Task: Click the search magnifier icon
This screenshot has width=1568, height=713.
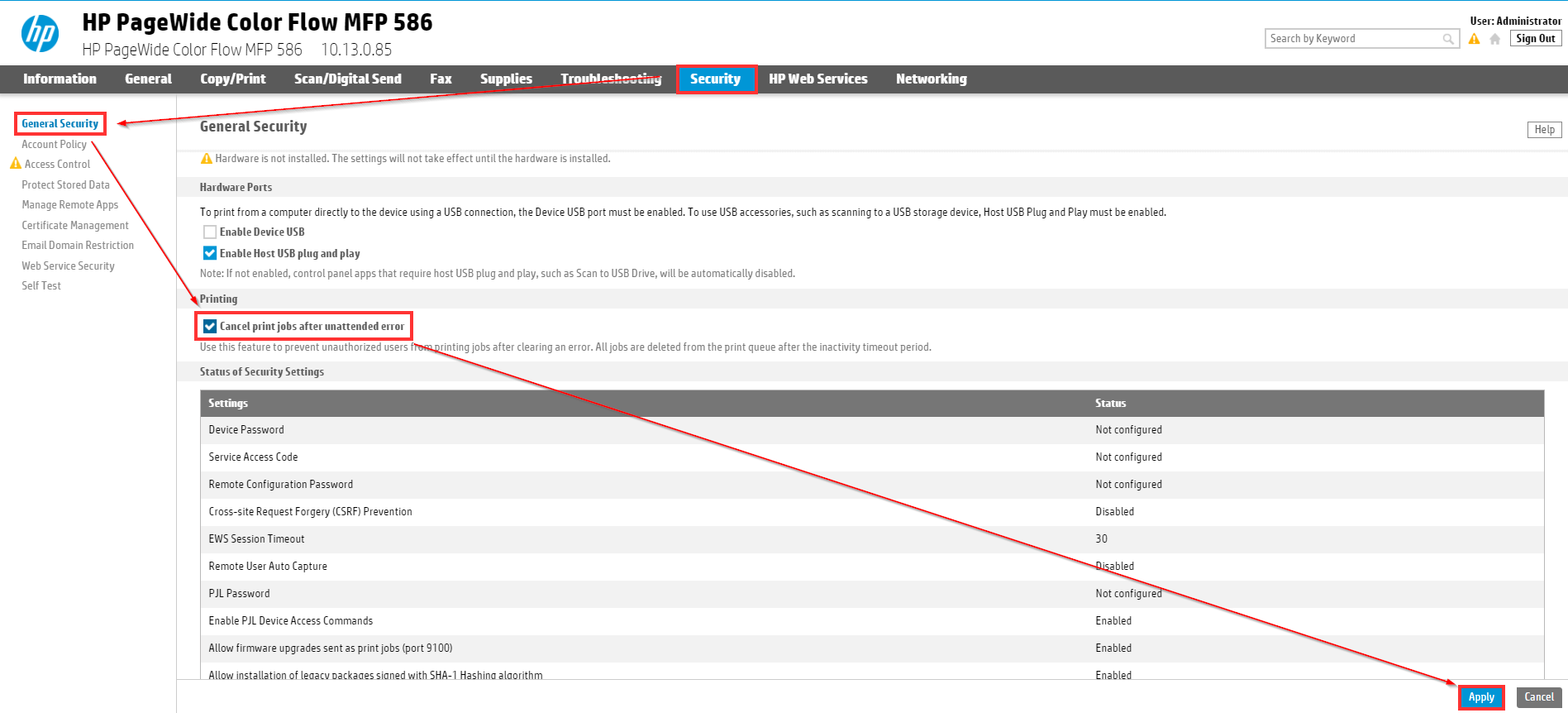Action: (1448, 39)
